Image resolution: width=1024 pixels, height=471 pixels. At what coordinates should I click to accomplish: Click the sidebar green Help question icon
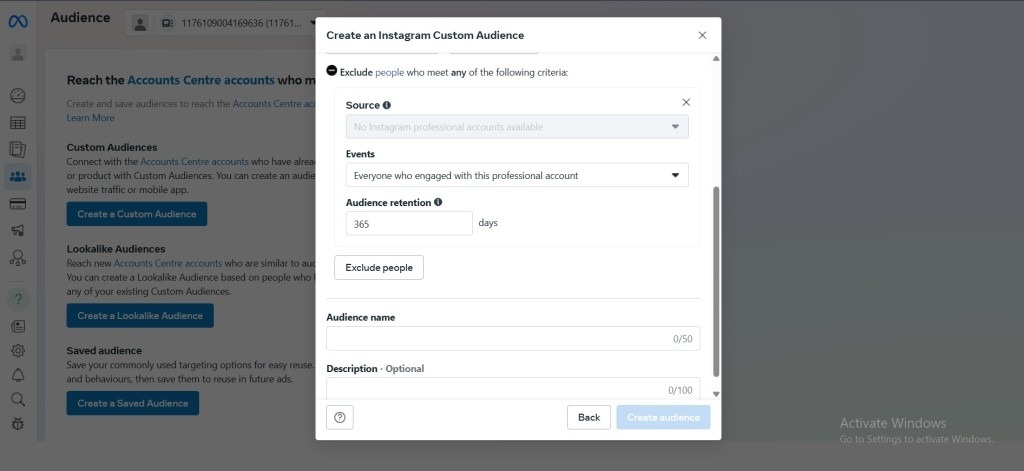tap(18, 298)
